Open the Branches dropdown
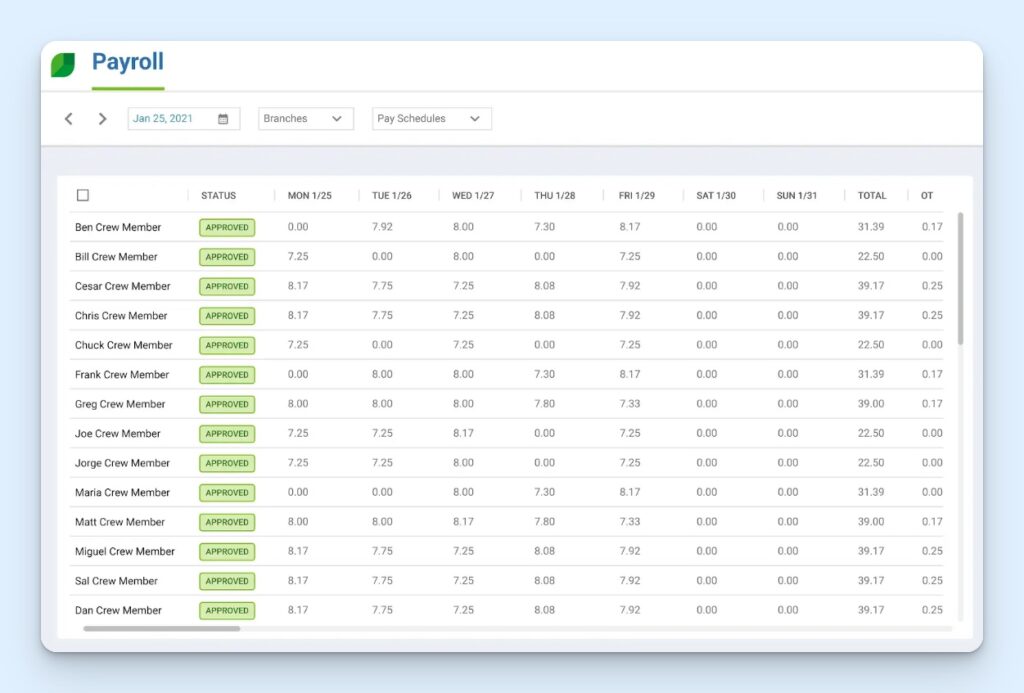Screen dimensions: 1024x693 pos(306,119)
